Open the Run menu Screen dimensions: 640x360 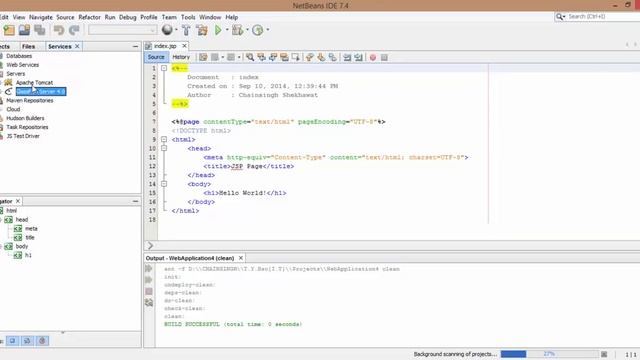pos(110,17)
